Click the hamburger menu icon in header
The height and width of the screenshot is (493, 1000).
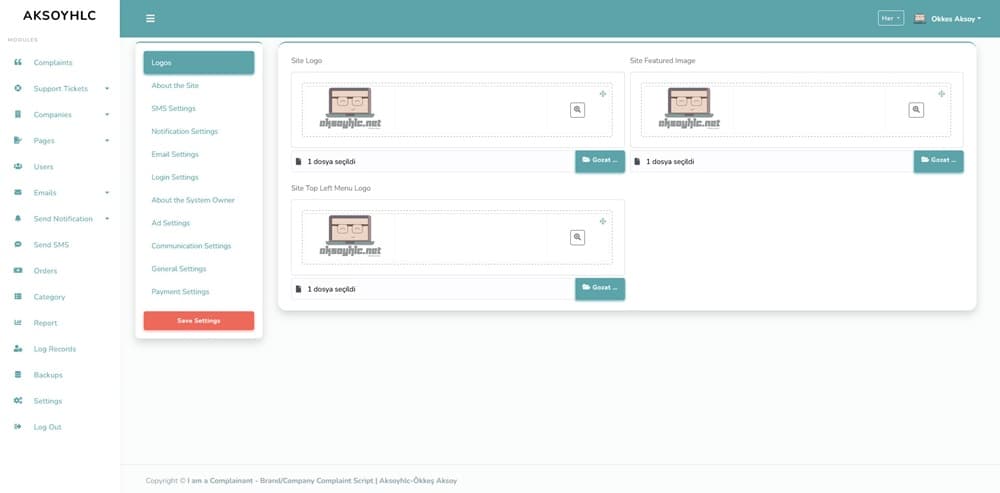point(150,18)
